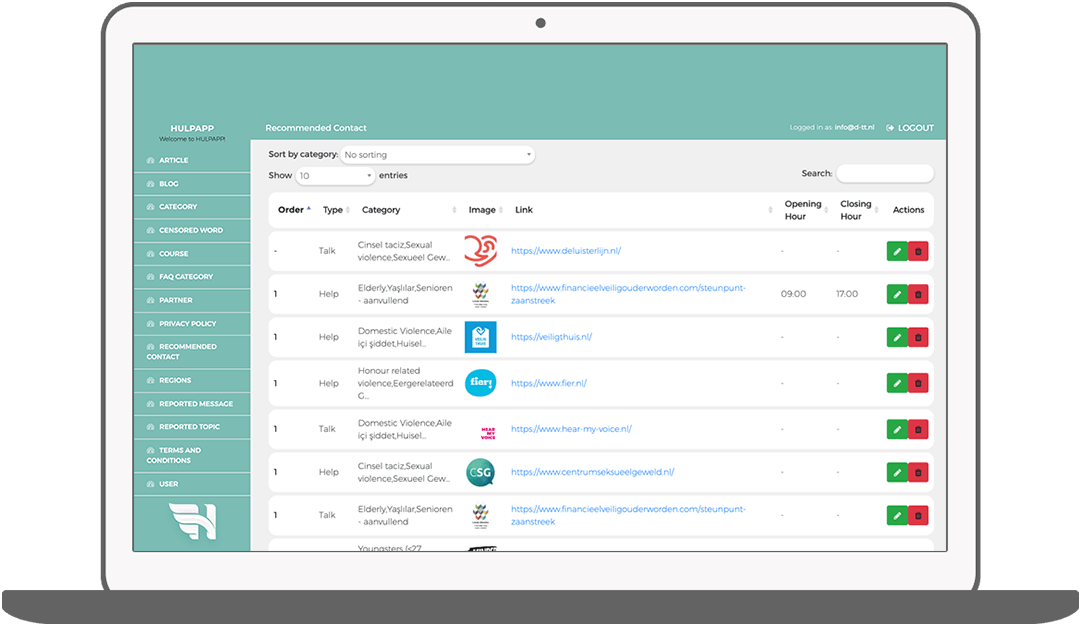Edit the fier.nl contact row
The width and height of the screenshot is (1081, 626).
[x=897, y=383]
